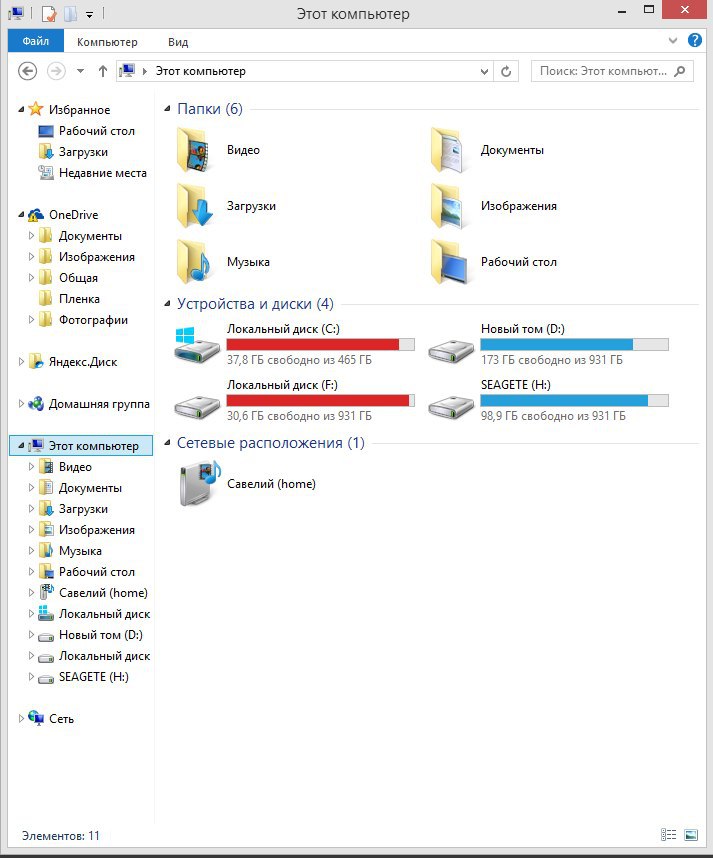This screenshot has height=858, width=713.
Task: Open Explorer help question mark
Action: pos(694,40)
